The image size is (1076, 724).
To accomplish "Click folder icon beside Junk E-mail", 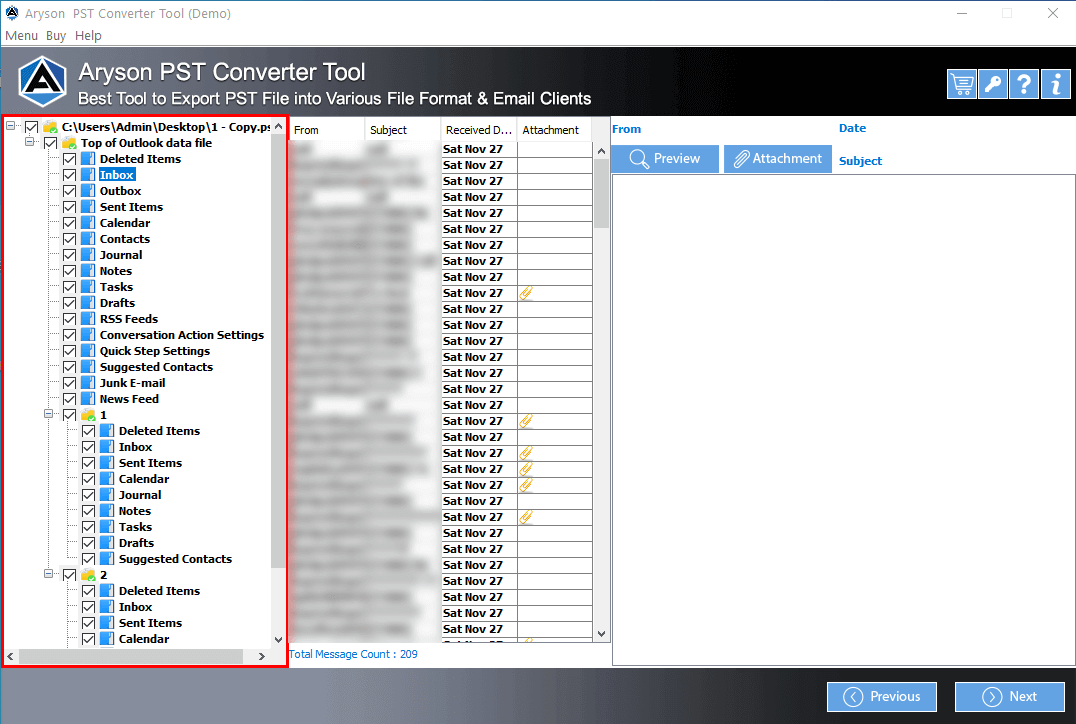I will tap(88, 383).
